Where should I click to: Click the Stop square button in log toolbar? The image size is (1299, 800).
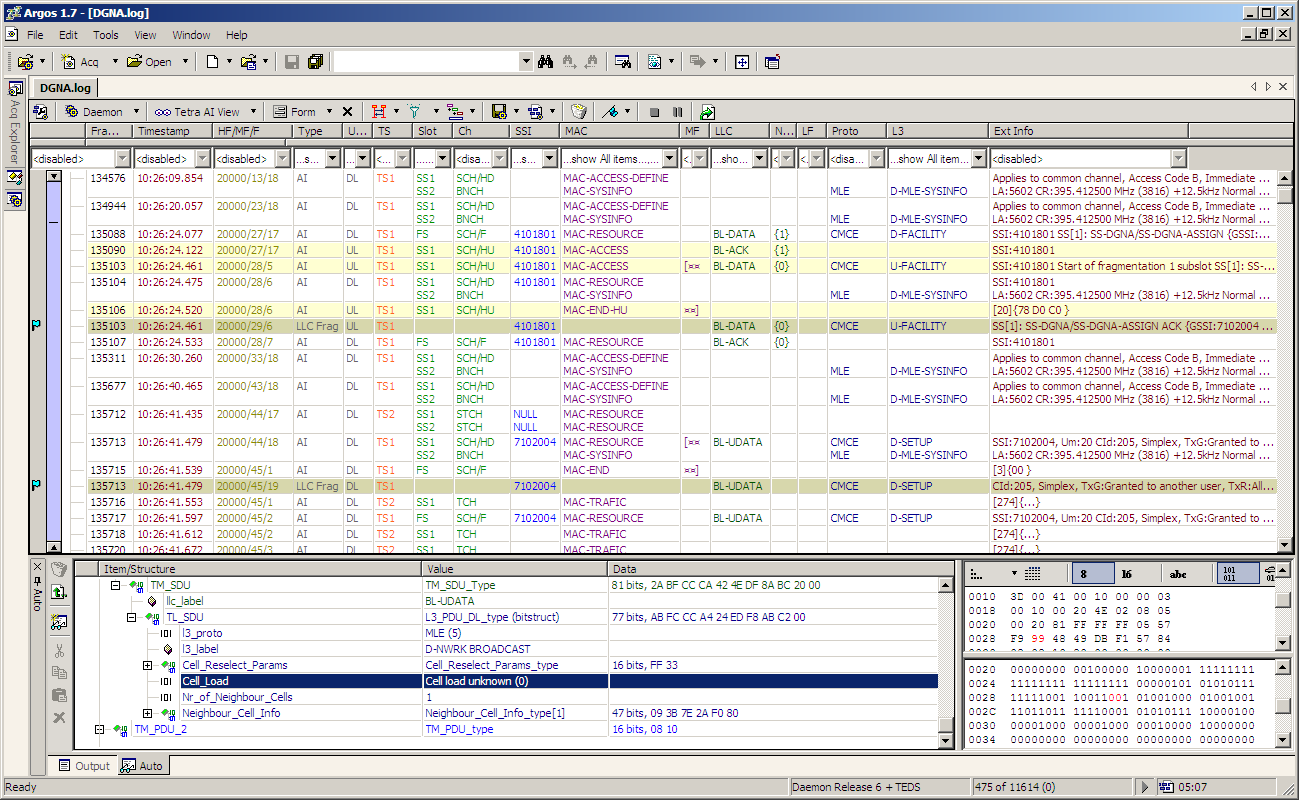[654, 112]
